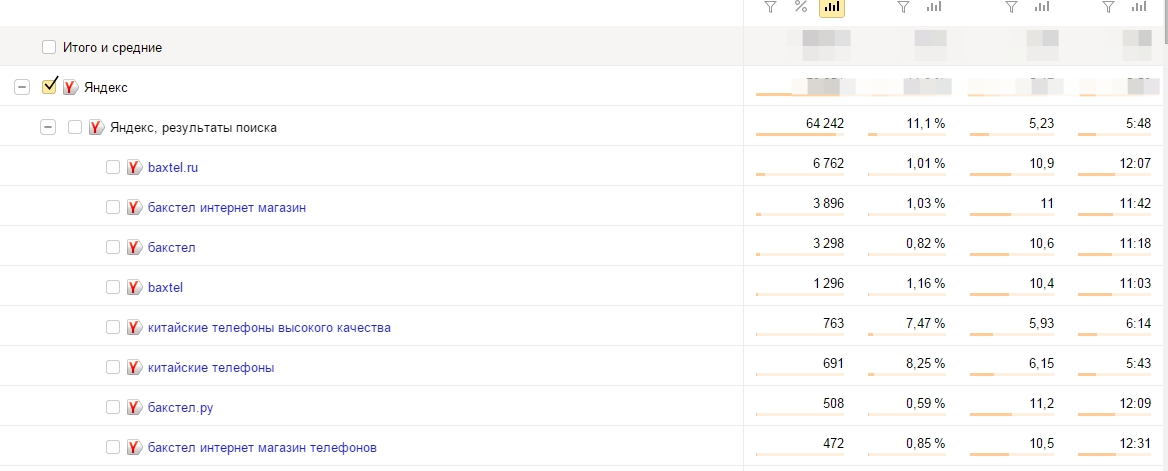Viewport: 1168px width, 471px height.
Task: Enable the checkbox for бакстел.ру
Action: point(113,407)
